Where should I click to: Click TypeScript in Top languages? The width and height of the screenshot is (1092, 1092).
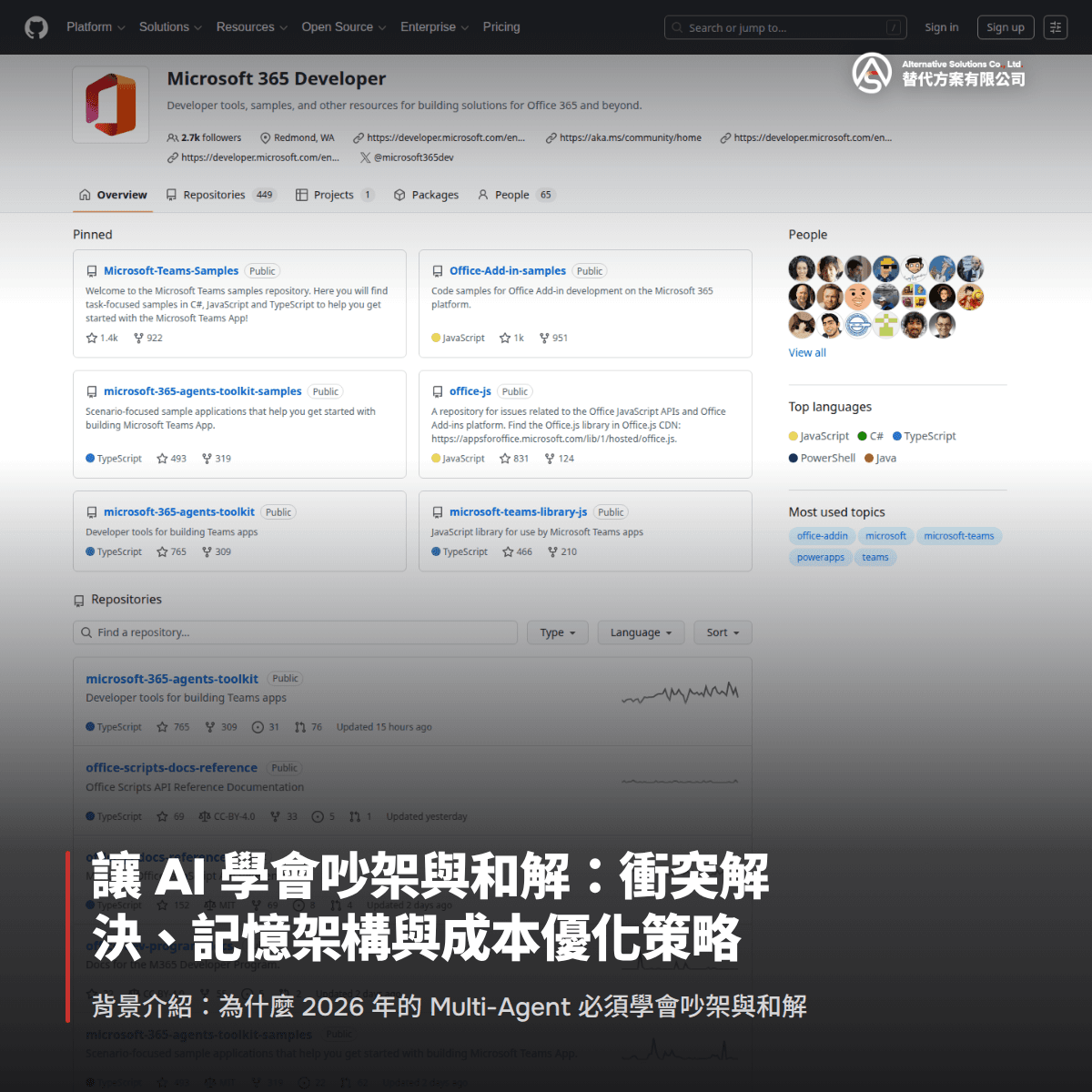click(925, 436)
